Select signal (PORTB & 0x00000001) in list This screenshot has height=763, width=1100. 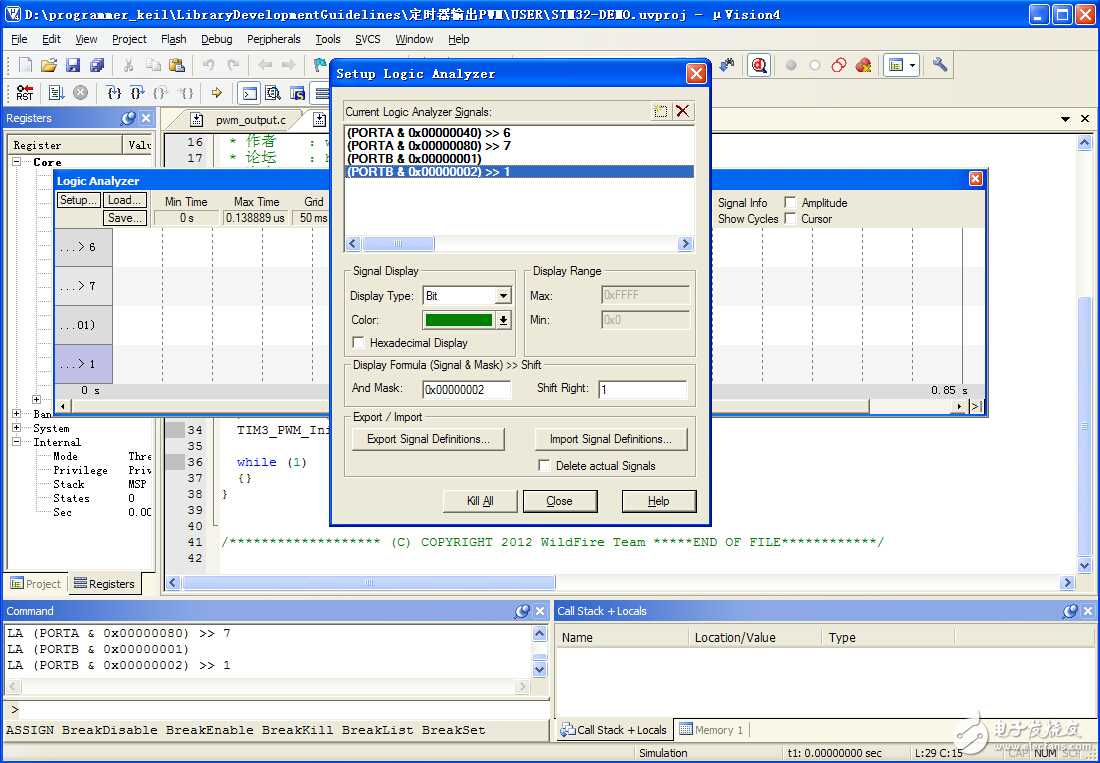click(519, 158)
